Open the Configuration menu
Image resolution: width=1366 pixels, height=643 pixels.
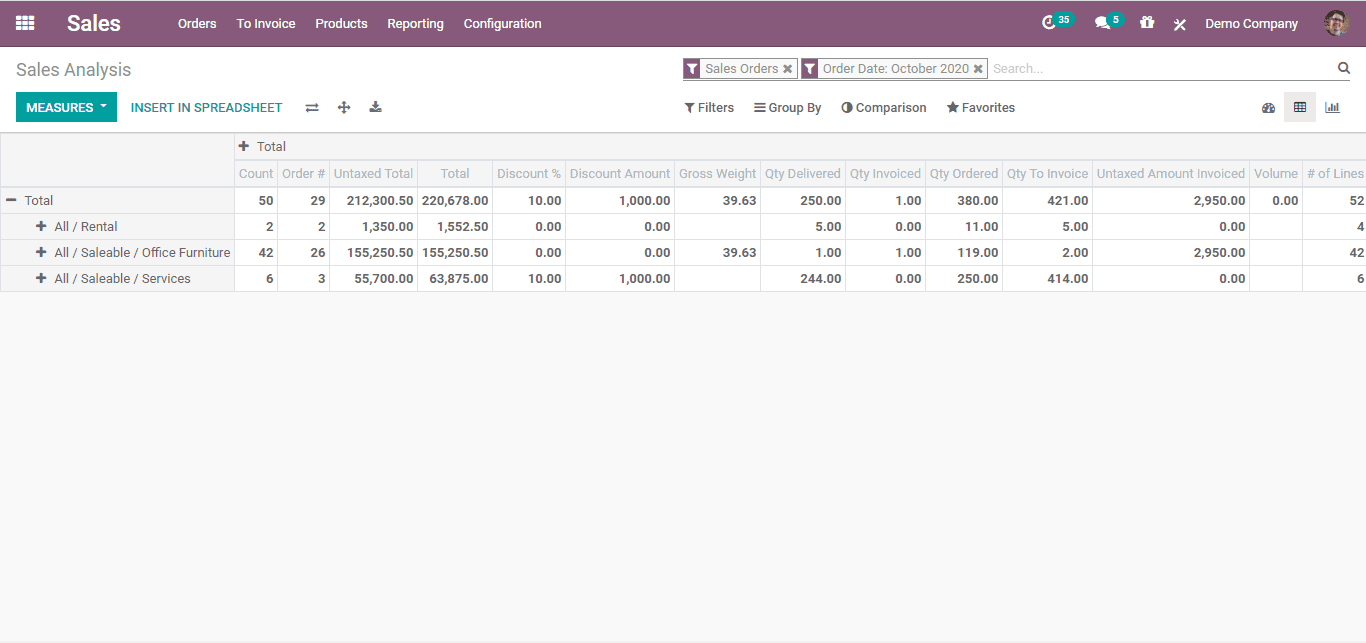tap(502, 23)
